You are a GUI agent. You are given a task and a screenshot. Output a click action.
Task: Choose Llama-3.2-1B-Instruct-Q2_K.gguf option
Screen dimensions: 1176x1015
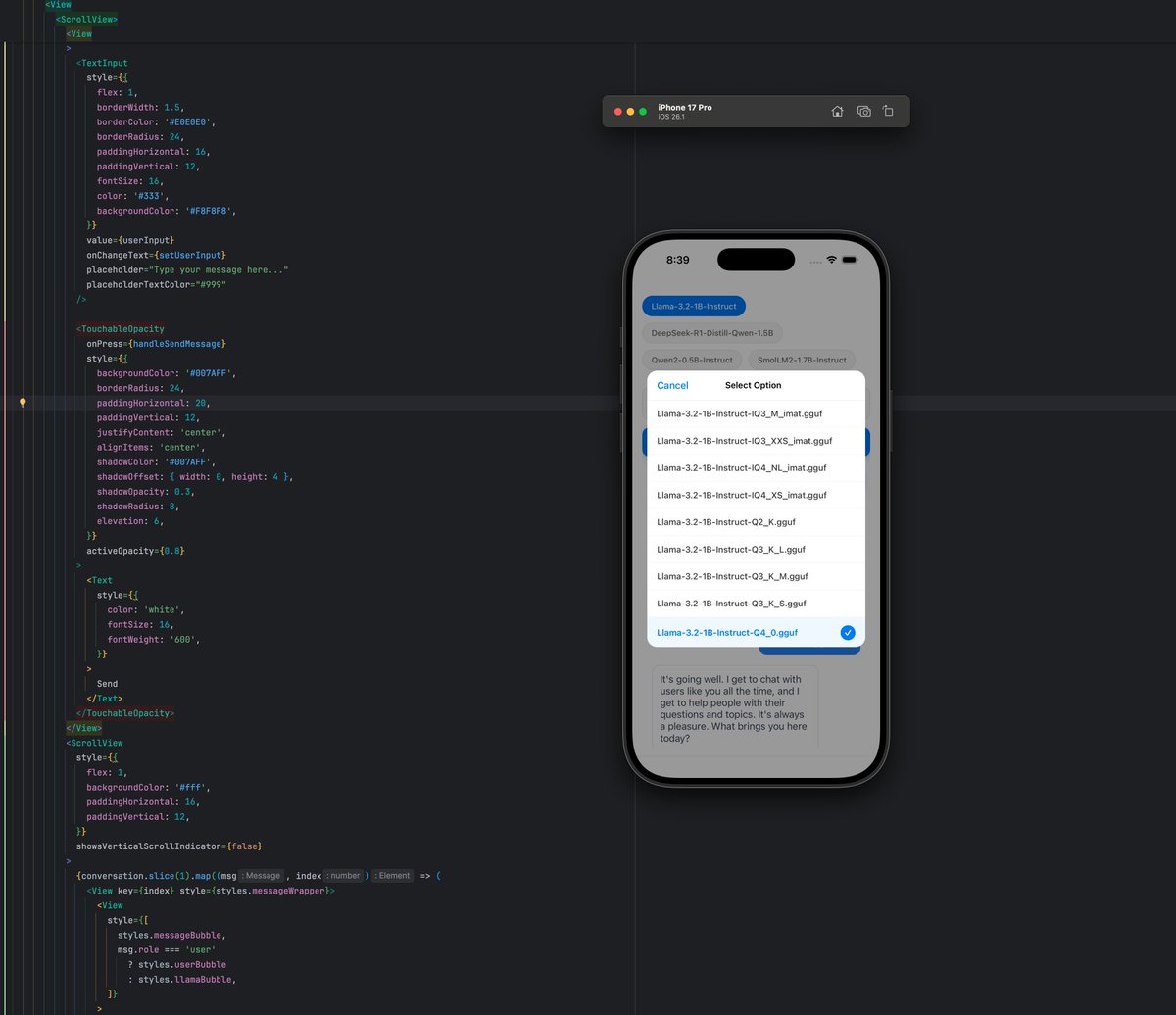756,522
